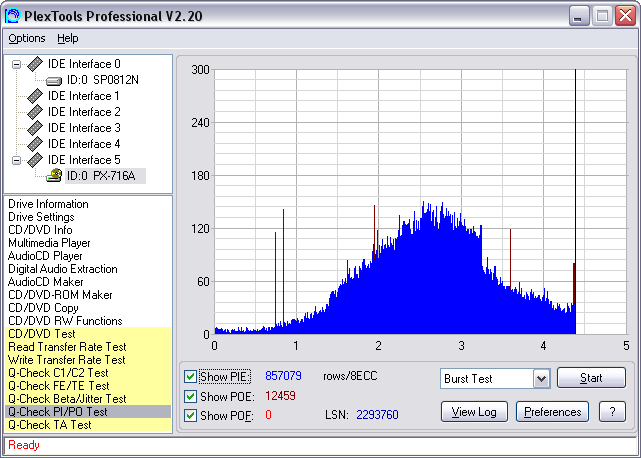Select Q-Check PI/PO Test
Viewport: 641px width, 458px height.
pos(88,412)
